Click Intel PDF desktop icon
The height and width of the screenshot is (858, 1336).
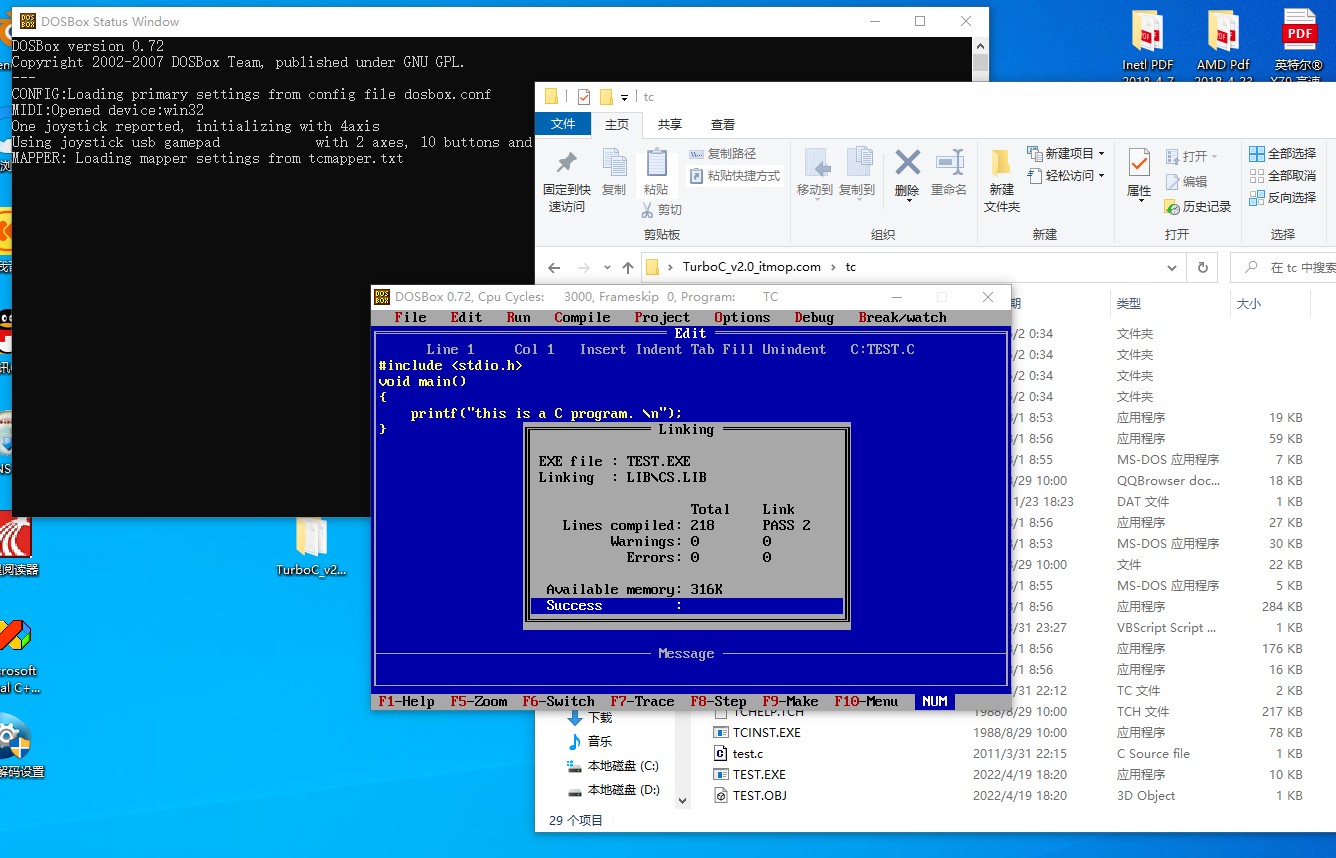(x=1148, y=47)
